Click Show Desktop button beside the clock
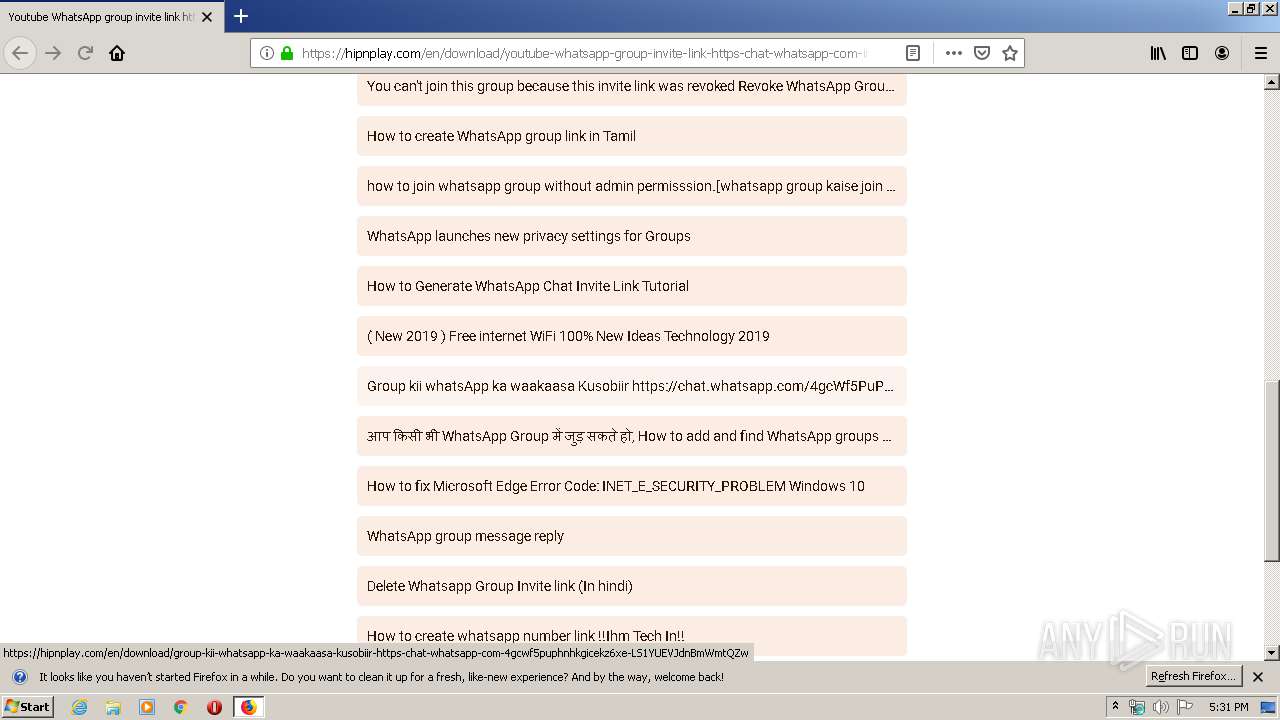This screenshot has height=720, width=1280. [x=1269, y=707]
